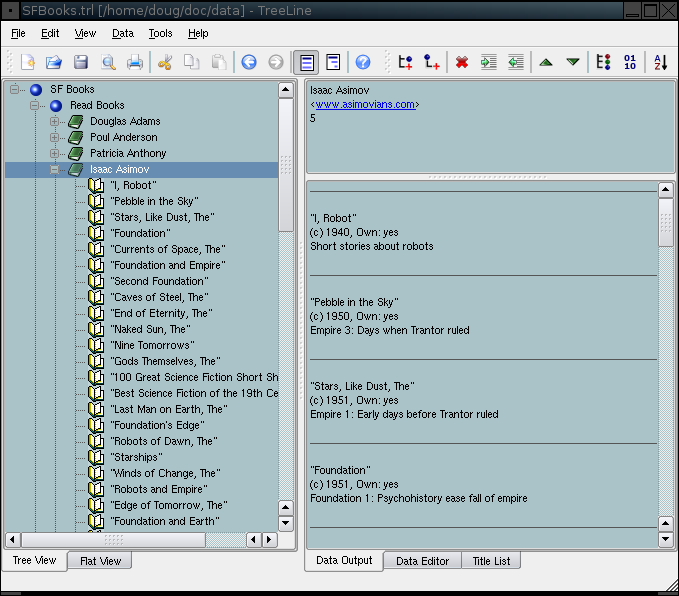Viewport: 679px width, 596px height.
Task: Add a child node via toolbar icon
Action: click(x=432, y=62)
